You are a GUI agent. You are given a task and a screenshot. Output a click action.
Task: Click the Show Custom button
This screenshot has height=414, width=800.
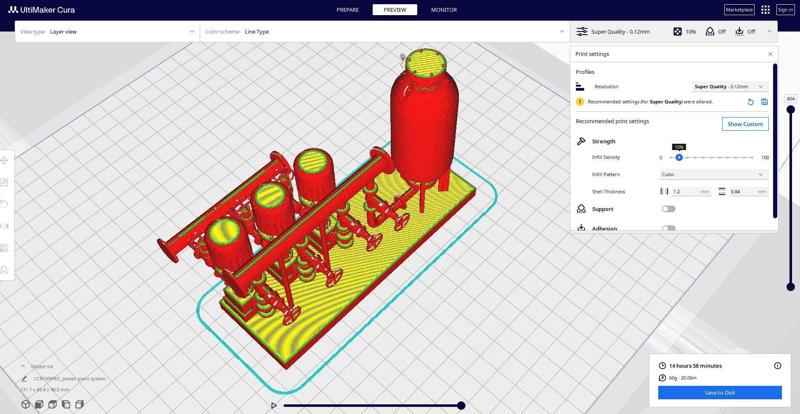tap(745, 124)
